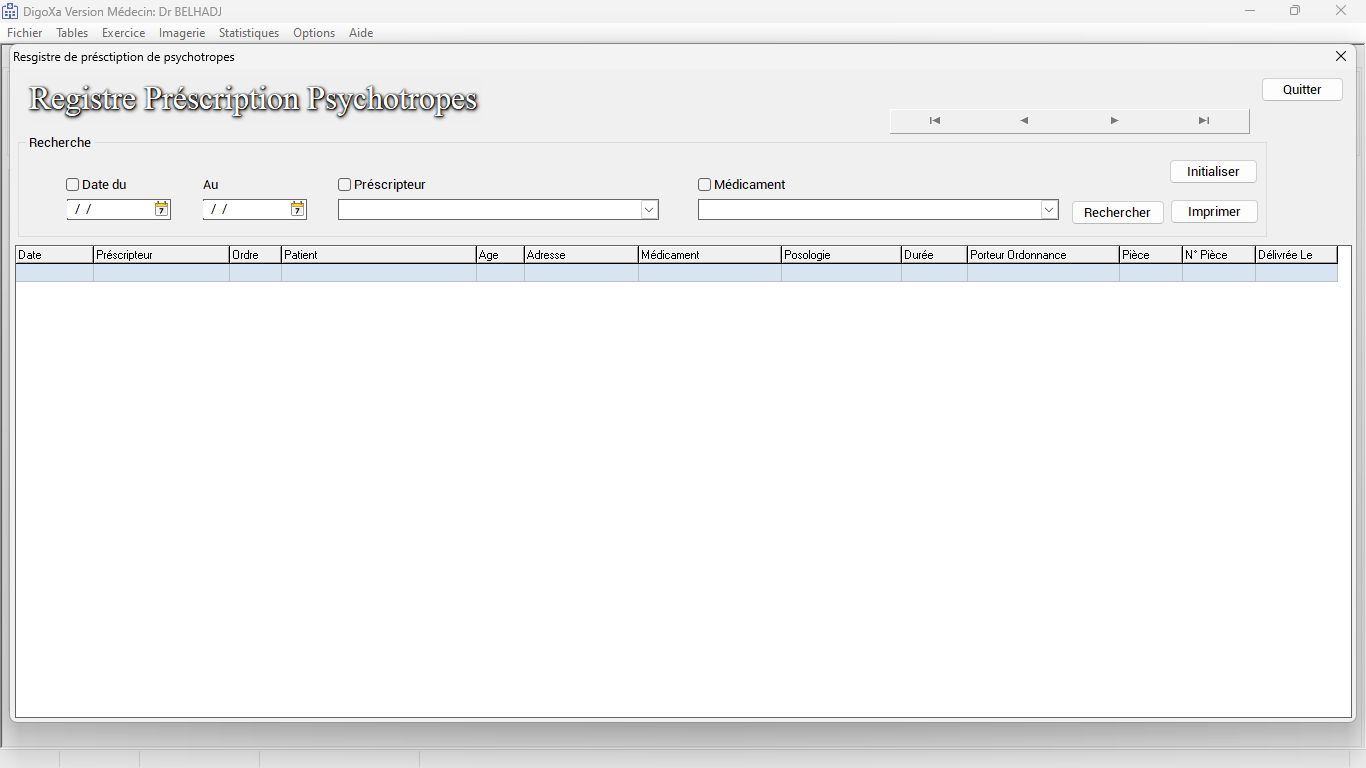Click the DigoXa application icon in title bar
Image resolution: width=1366 pixels, height=768 pixels.
(10, 11)
